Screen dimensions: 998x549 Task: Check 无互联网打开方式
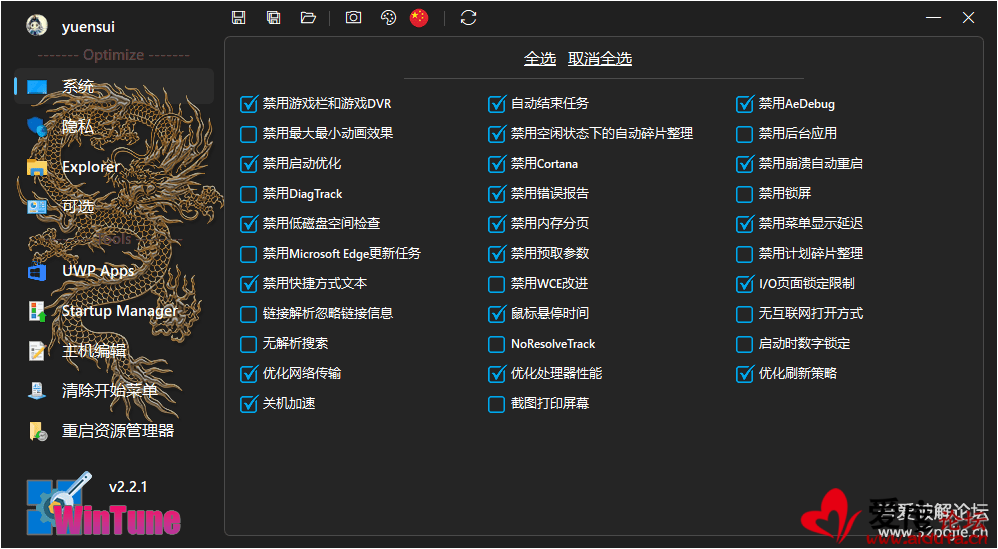[x=745, y=314]
